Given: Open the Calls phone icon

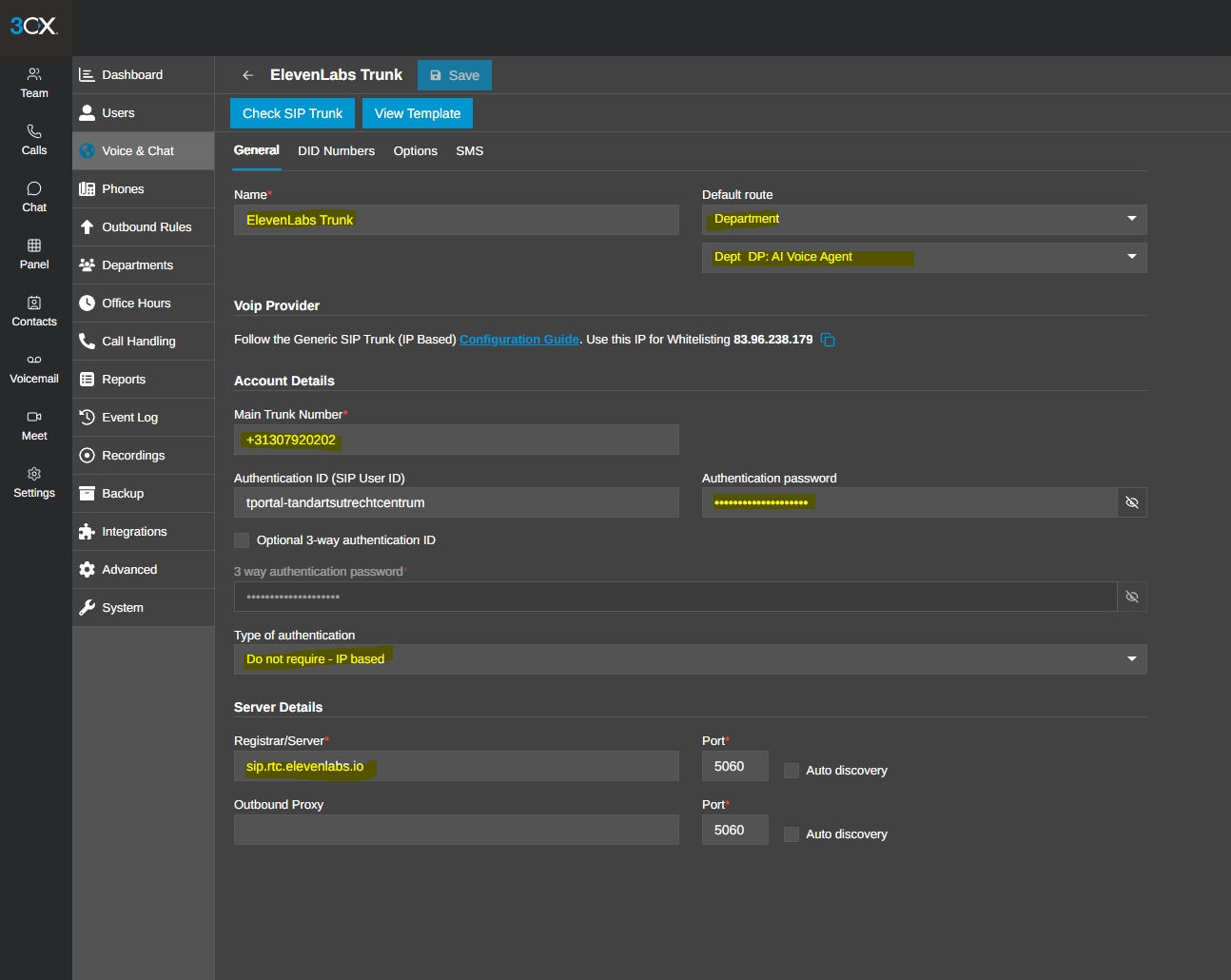Looking at the screenshot, I should (x=34, y=131).
